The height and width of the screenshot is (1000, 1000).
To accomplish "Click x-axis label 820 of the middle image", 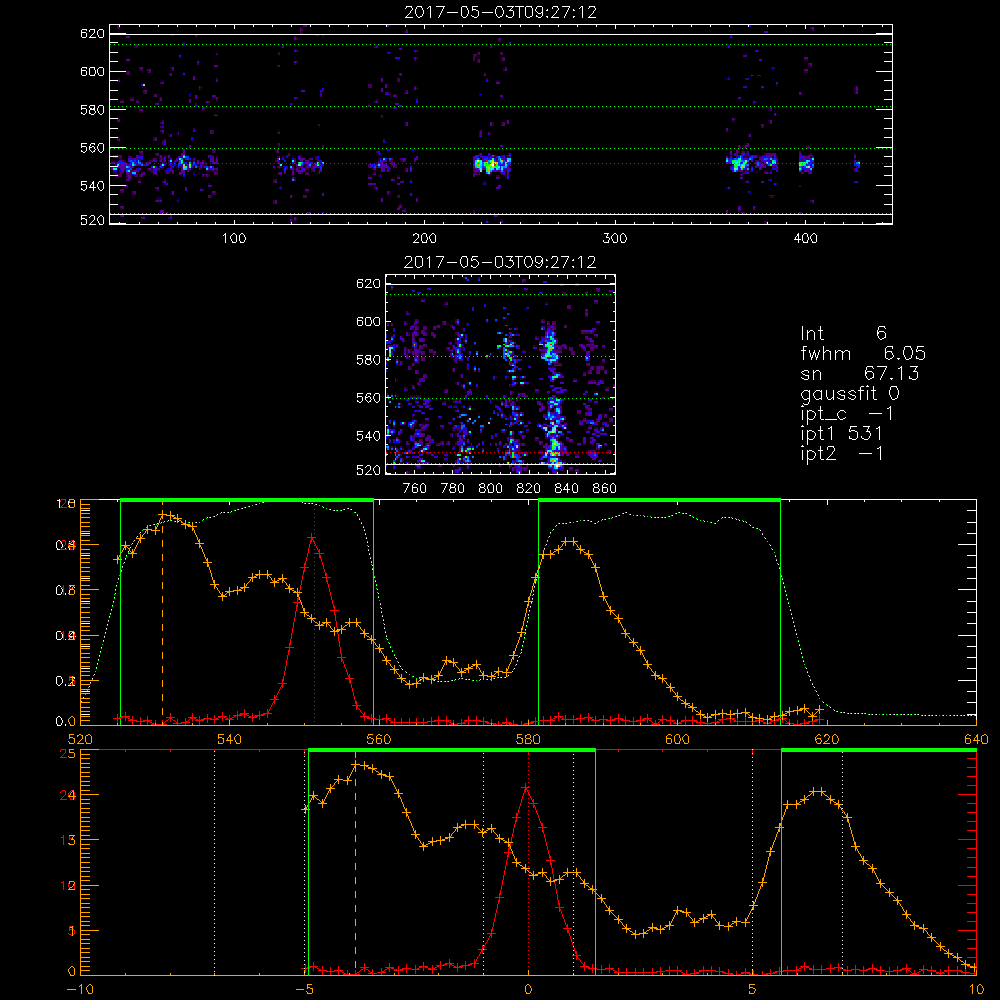I will coord(529,489).
